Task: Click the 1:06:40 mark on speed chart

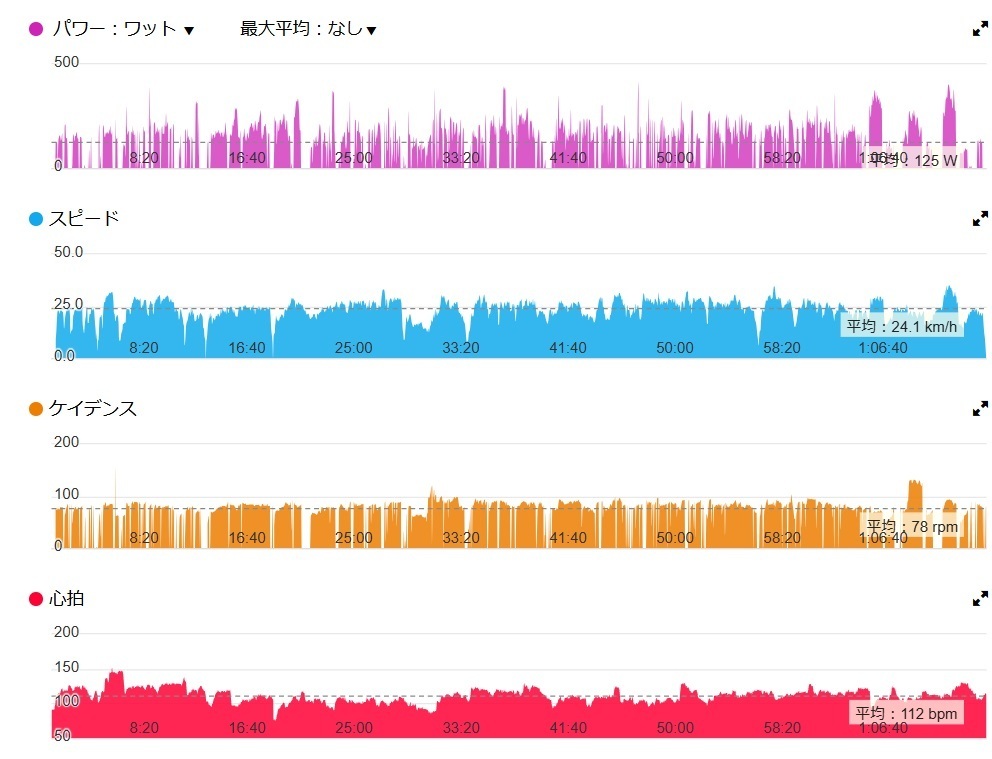Action: (883, 347)
